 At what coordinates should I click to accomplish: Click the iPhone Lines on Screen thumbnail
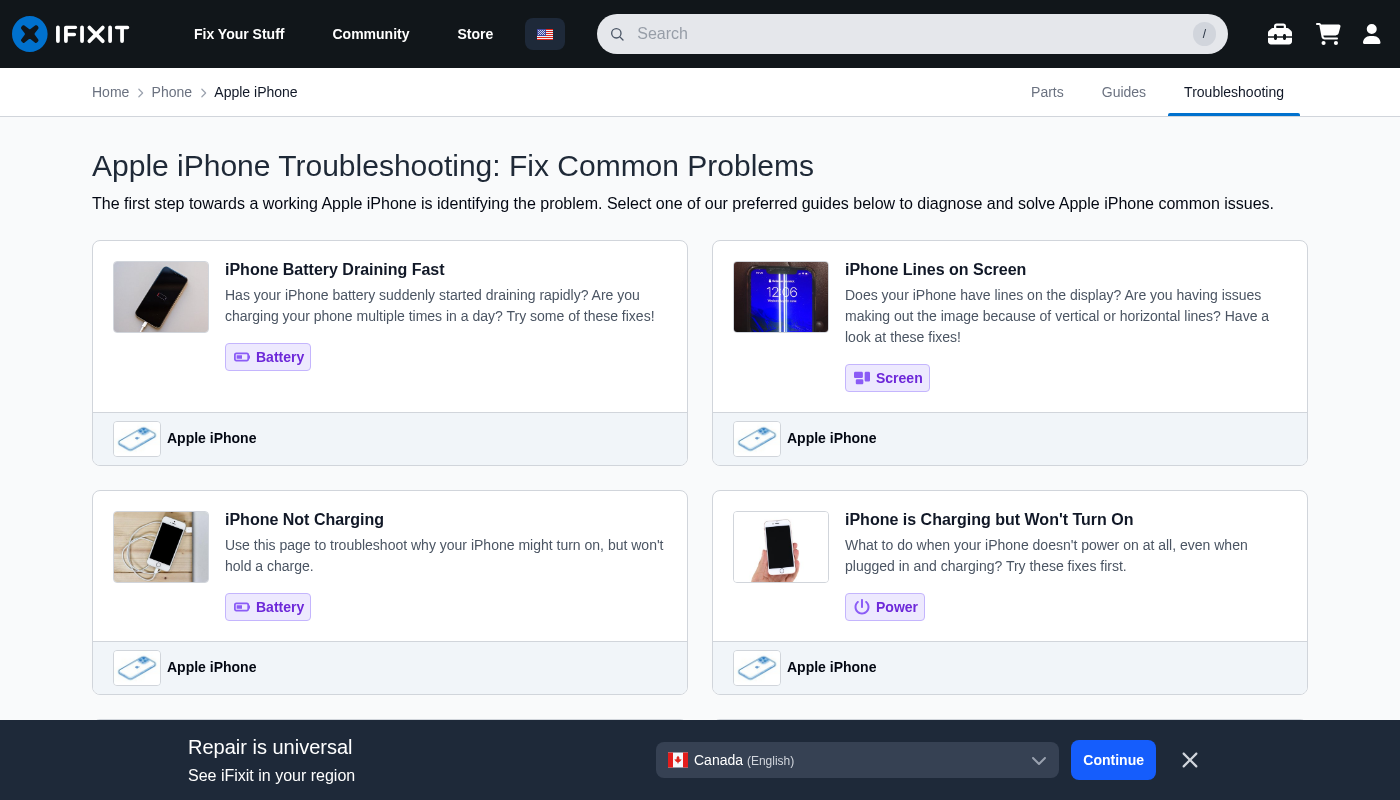[780, 297]
